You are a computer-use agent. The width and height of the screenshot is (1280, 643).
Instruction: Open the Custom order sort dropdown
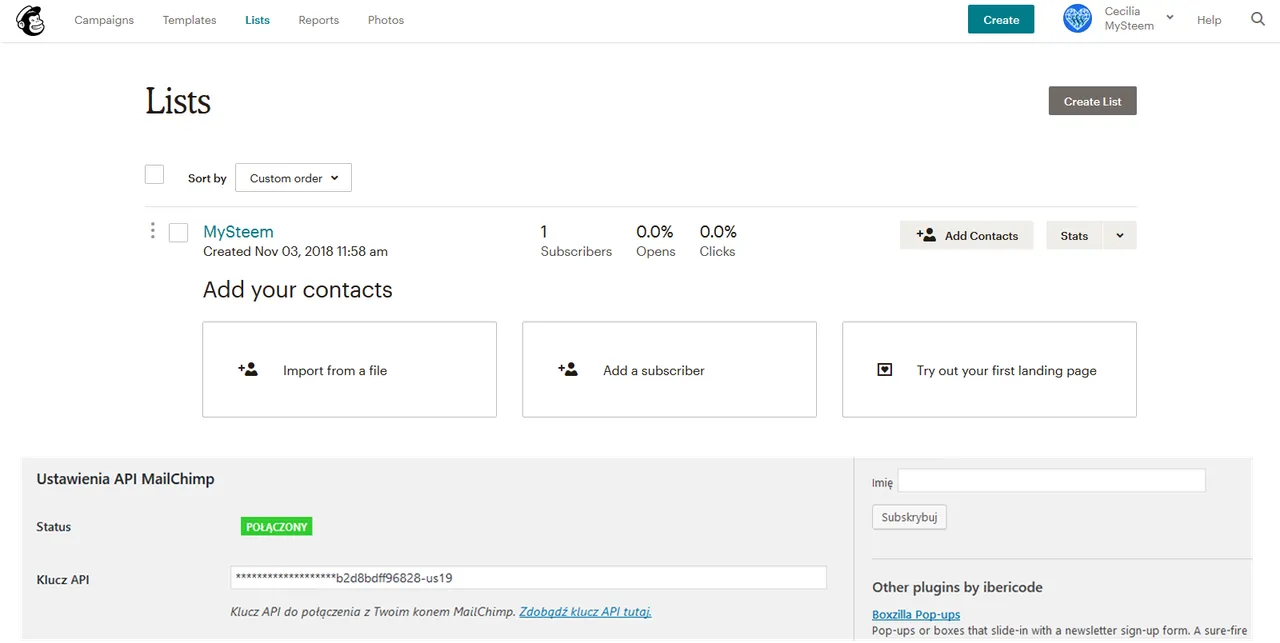click(x=293, y=178)
